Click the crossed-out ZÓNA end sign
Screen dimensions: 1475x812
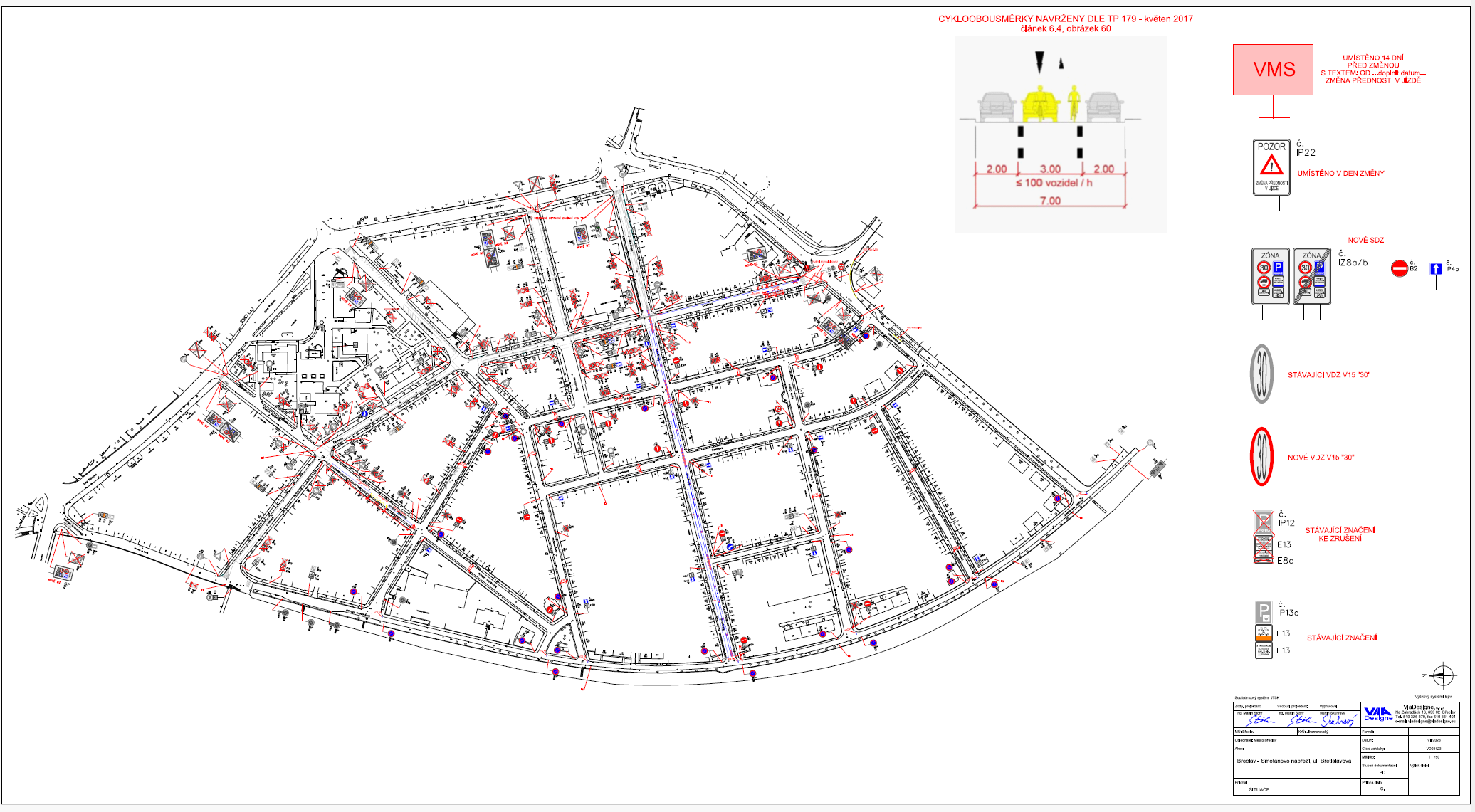pos(1311,276)
